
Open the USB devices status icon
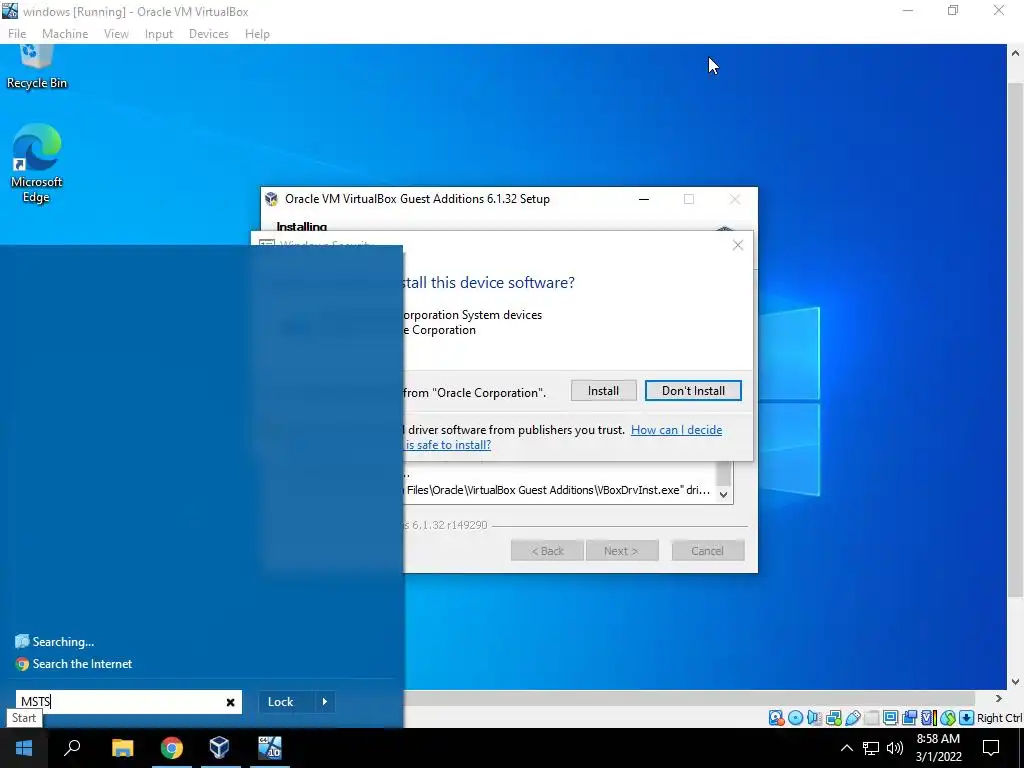[x=852, y=718]
